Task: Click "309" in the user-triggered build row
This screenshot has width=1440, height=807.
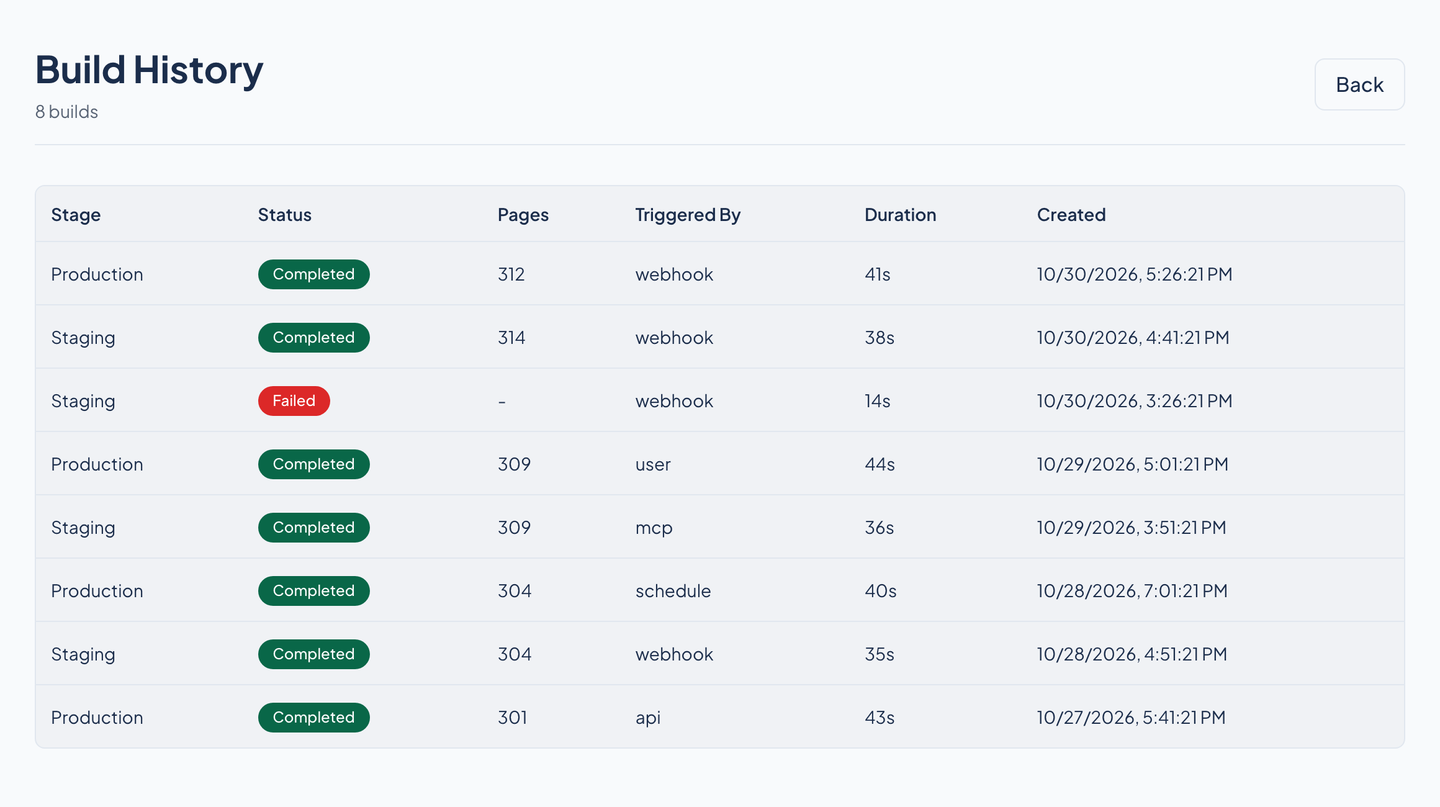Action: pyautogui.click(x=514, y=464)
